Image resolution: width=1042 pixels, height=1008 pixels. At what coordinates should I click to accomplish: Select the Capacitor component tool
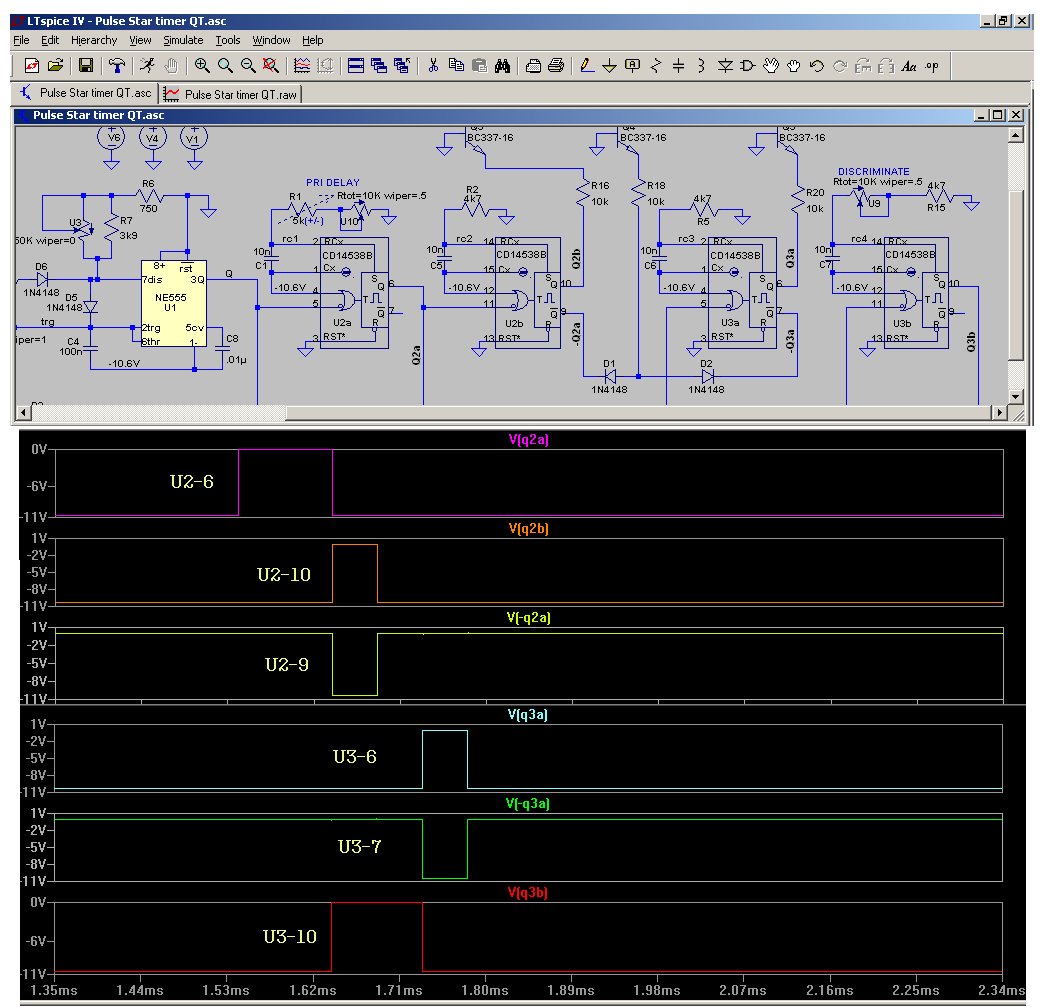coord(679,66)
